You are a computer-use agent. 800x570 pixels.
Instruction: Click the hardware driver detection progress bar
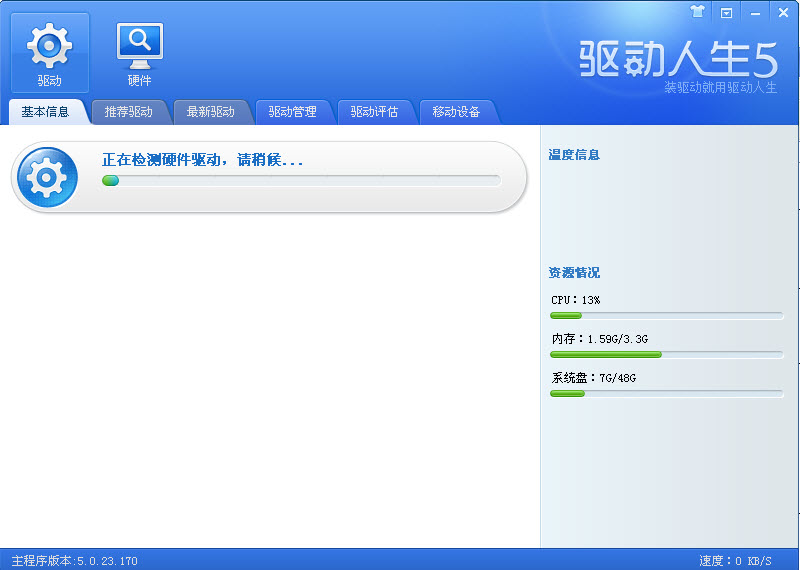(301, 180)
